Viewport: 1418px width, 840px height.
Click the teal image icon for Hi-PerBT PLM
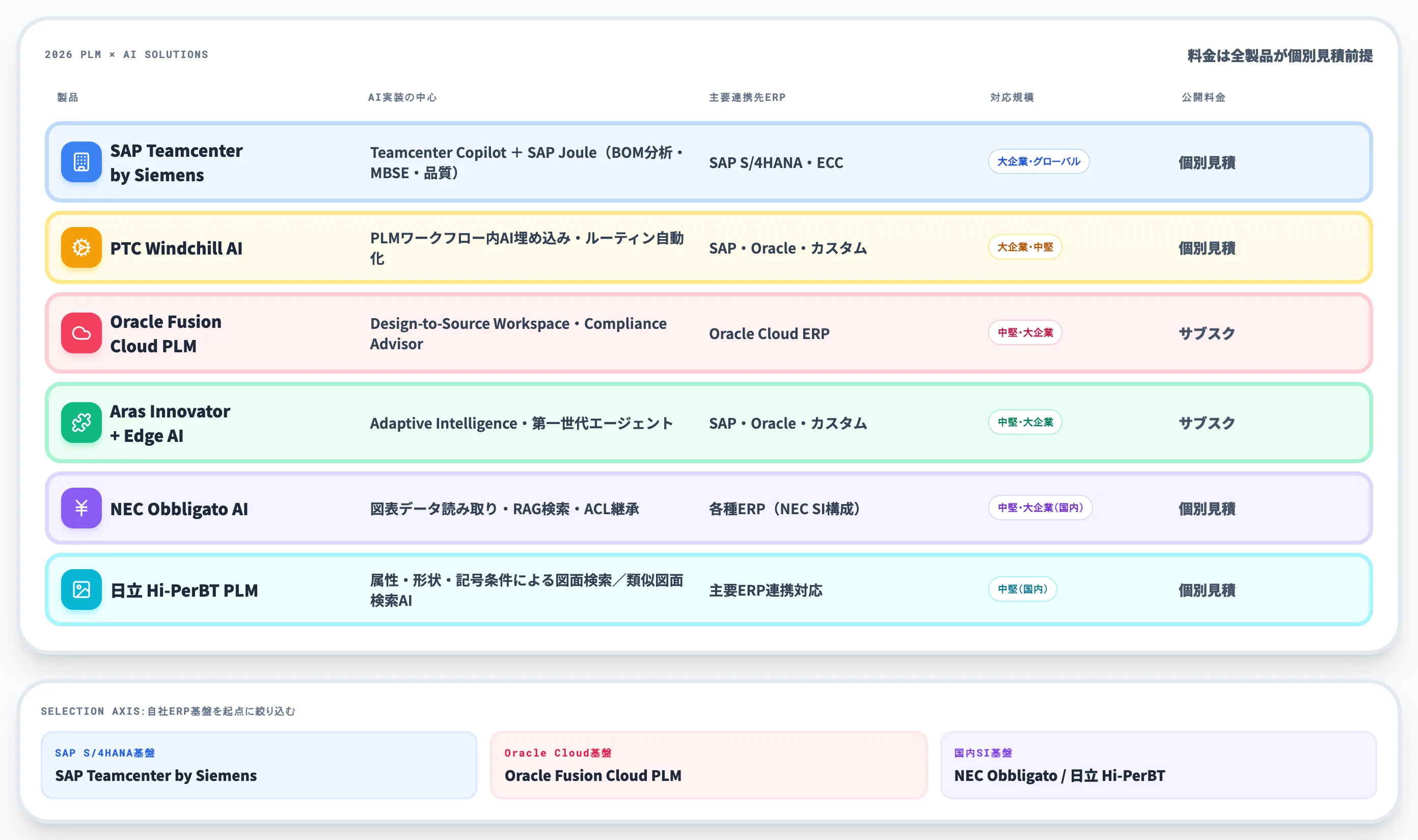[x=81, y=589]
